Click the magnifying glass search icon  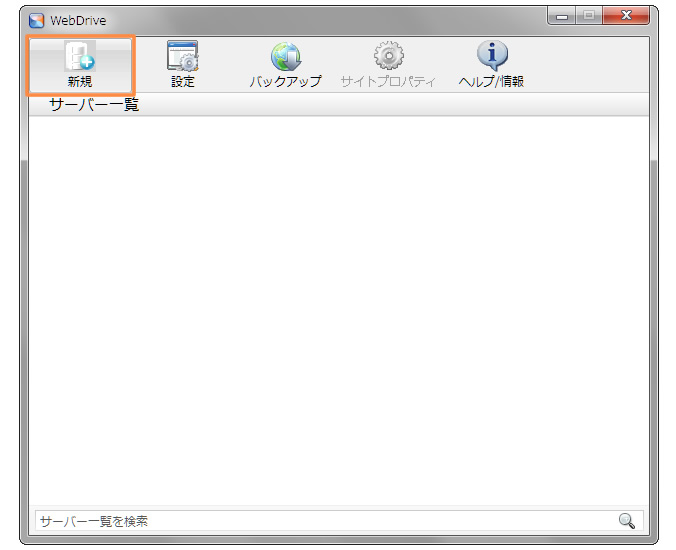[x=627, y=521]
